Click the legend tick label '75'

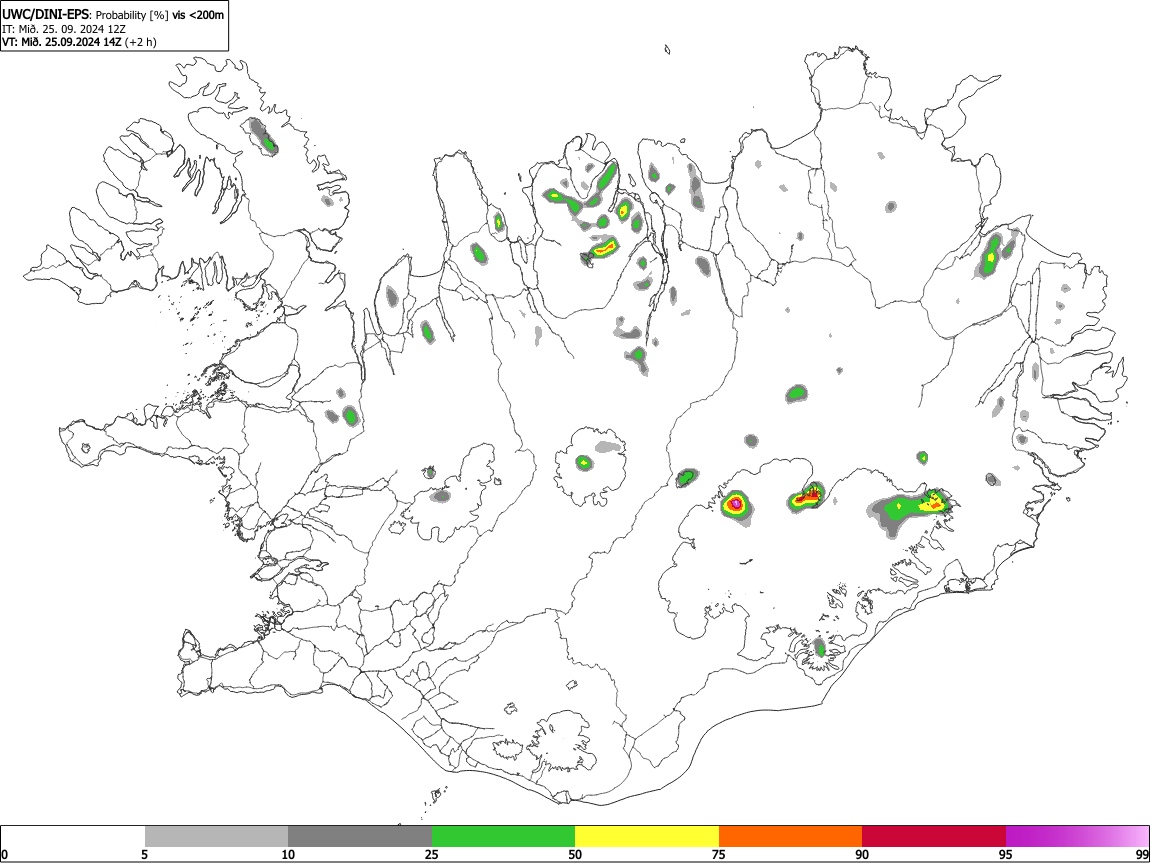tap(719, 854)
